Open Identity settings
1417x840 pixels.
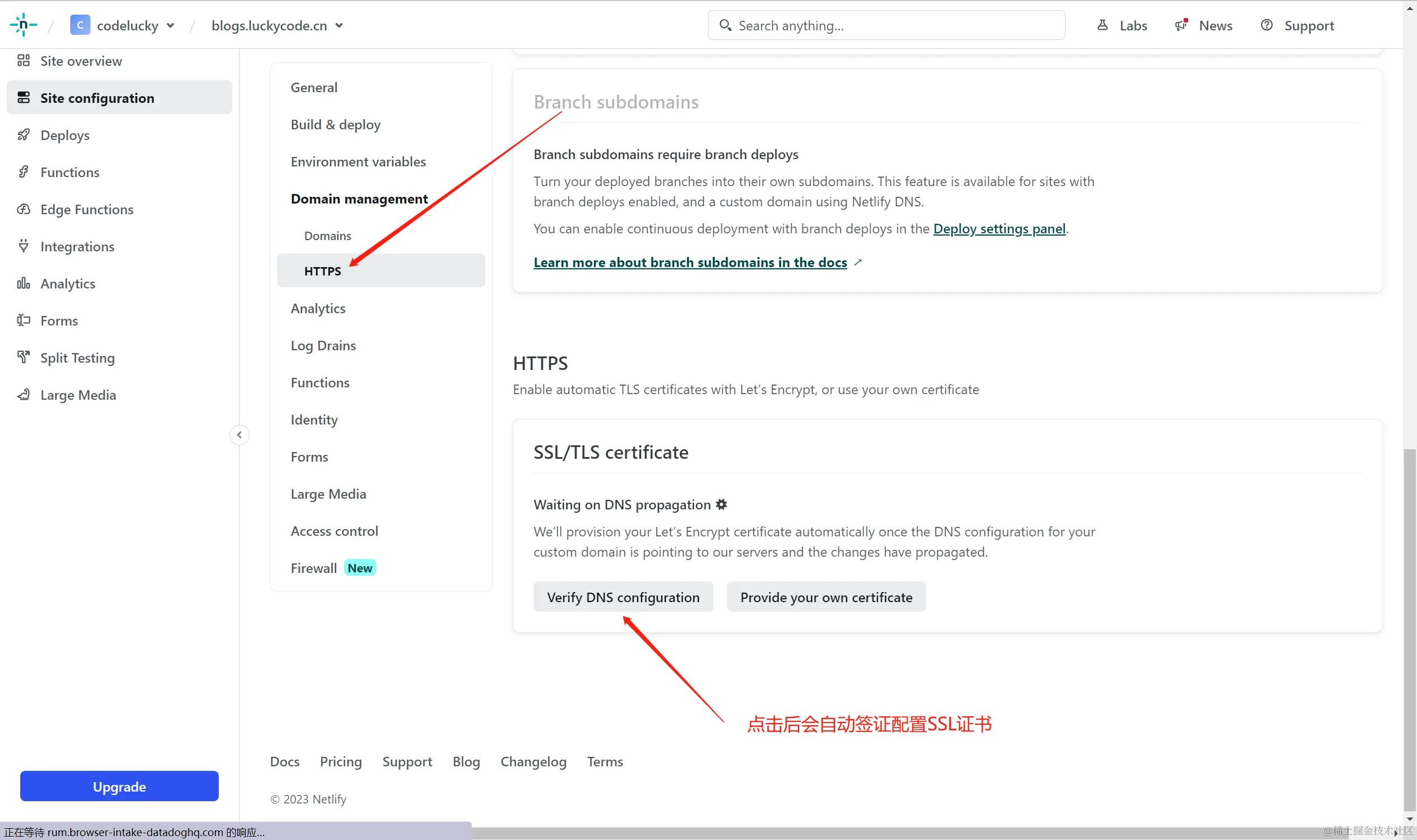click(x=314, y=419)
